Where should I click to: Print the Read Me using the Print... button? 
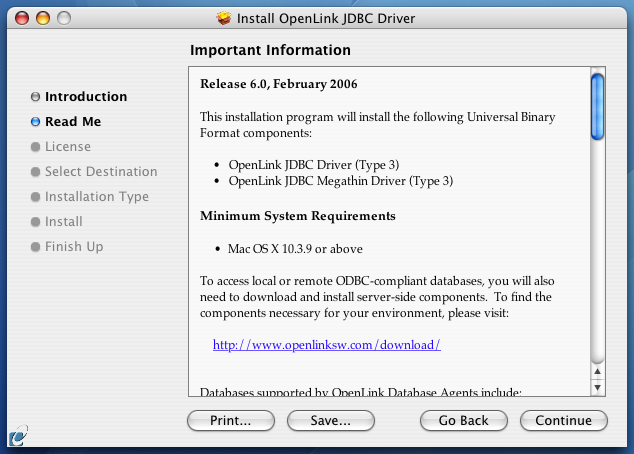tap(231, 421)
